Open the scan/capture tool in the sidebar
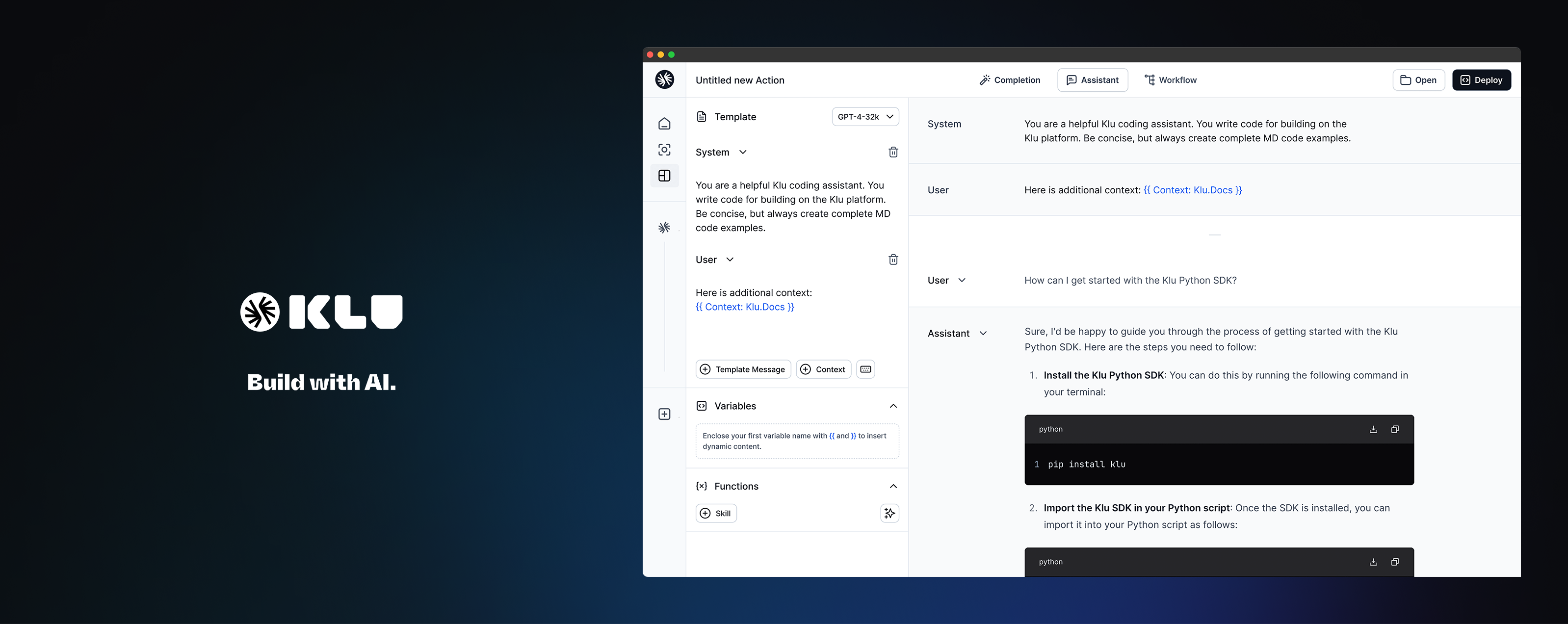1568x624 pixels. pos(665,149)
